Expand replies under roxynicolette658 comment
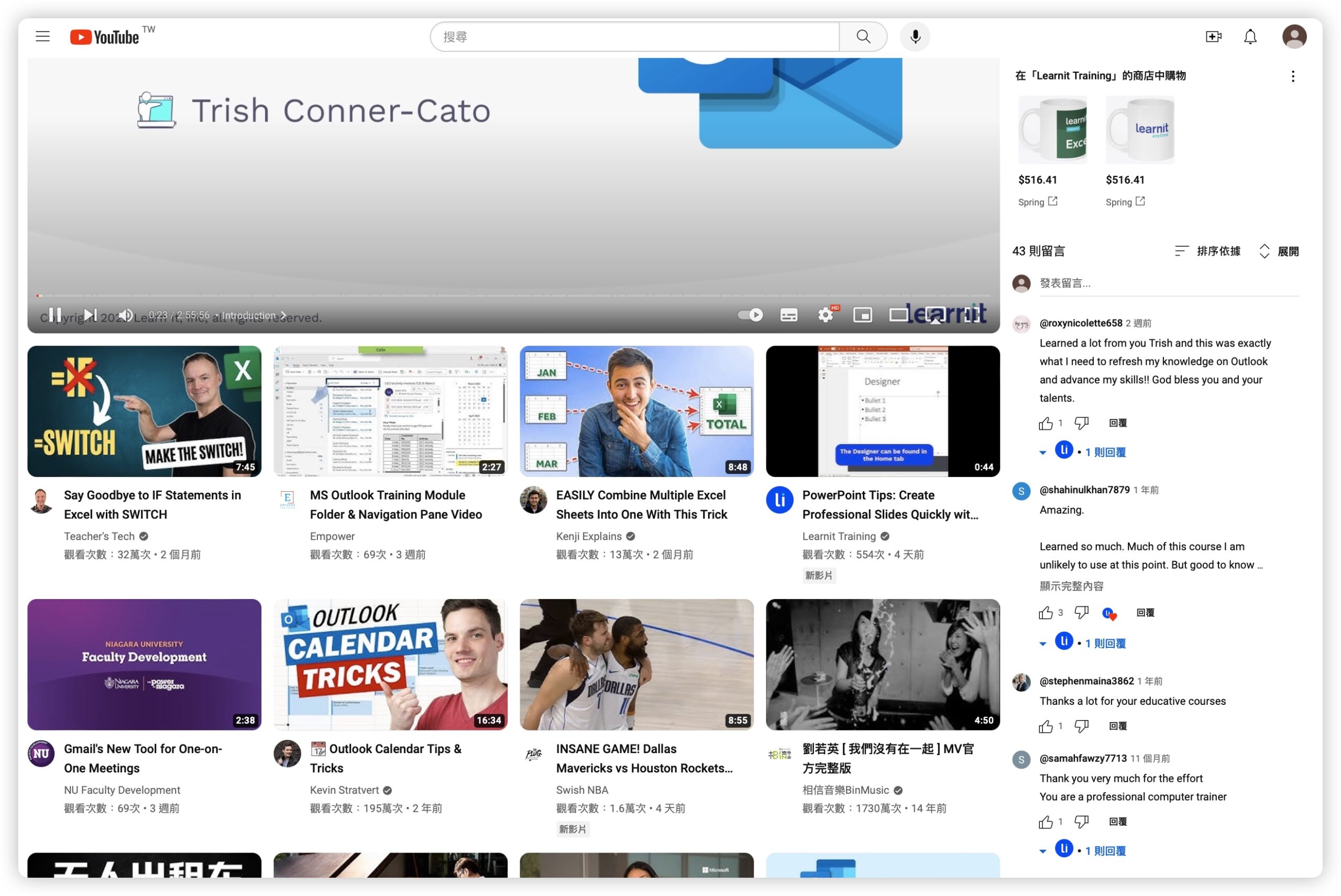 [x=1082, y=451]
